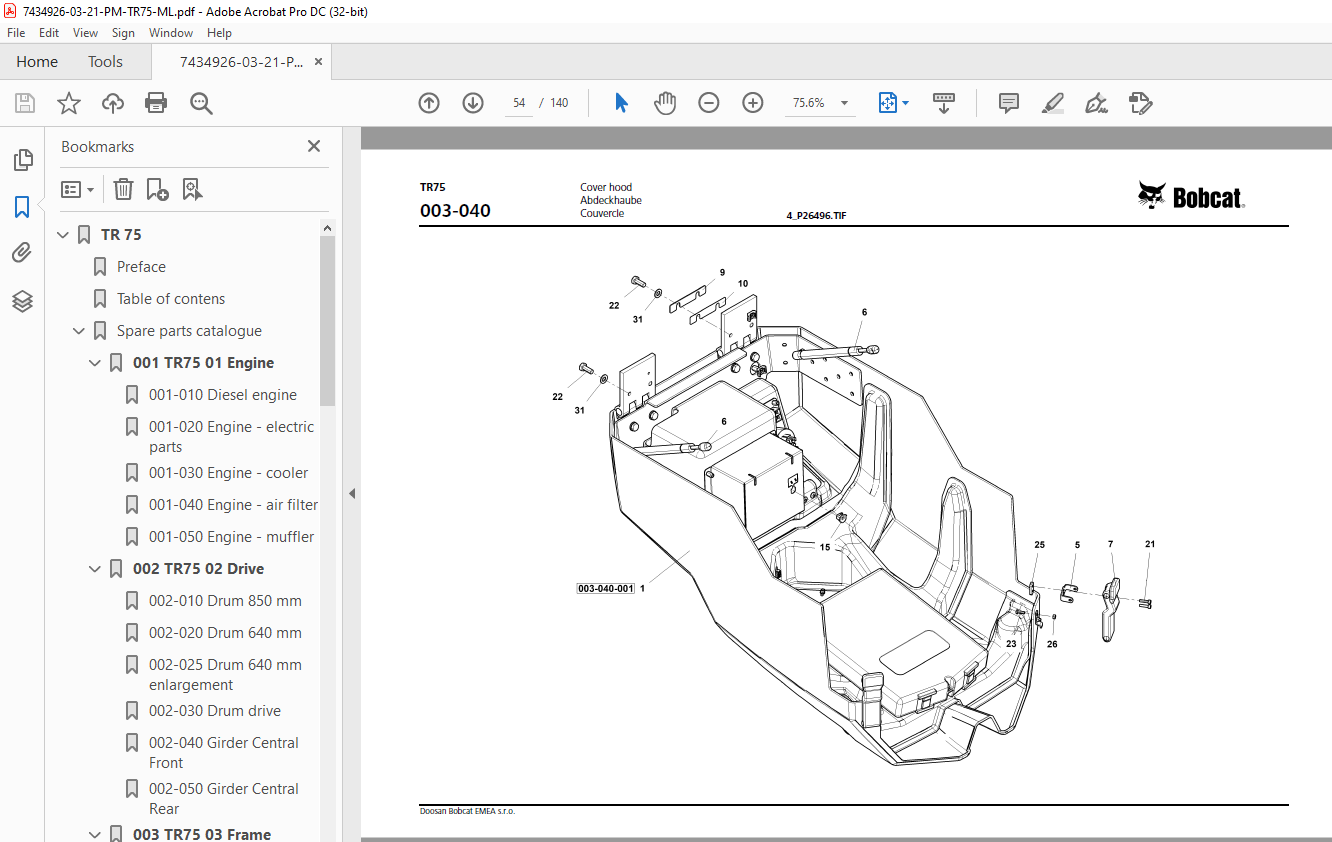Image resolution: width=1332 pixels, height=842 pixels.
Task: Click the page number input field
Action: (519, 103)
